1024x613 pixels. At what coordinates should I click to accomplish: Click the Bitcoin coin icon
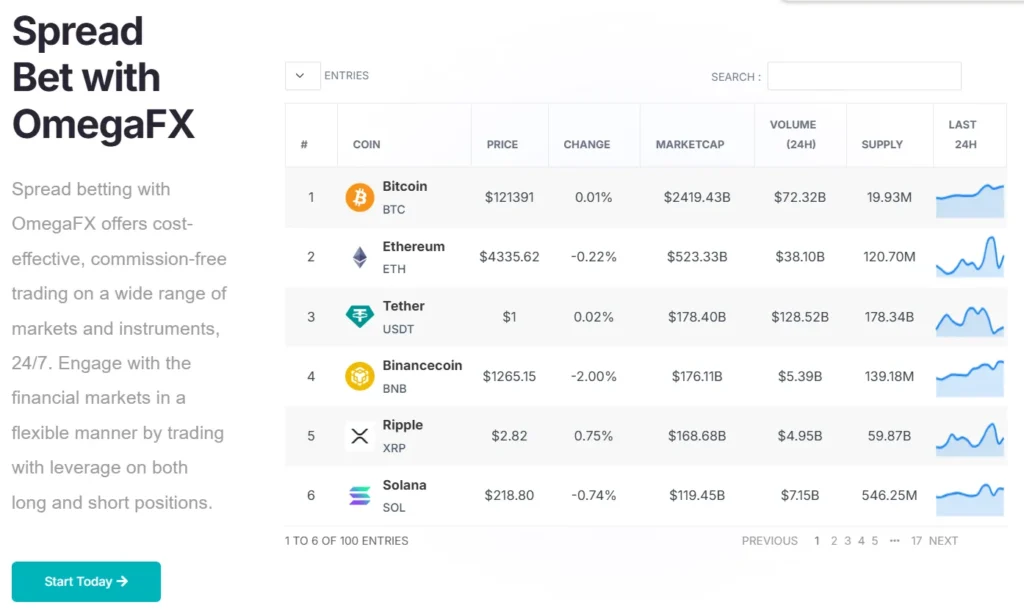[x=360, y=198]
